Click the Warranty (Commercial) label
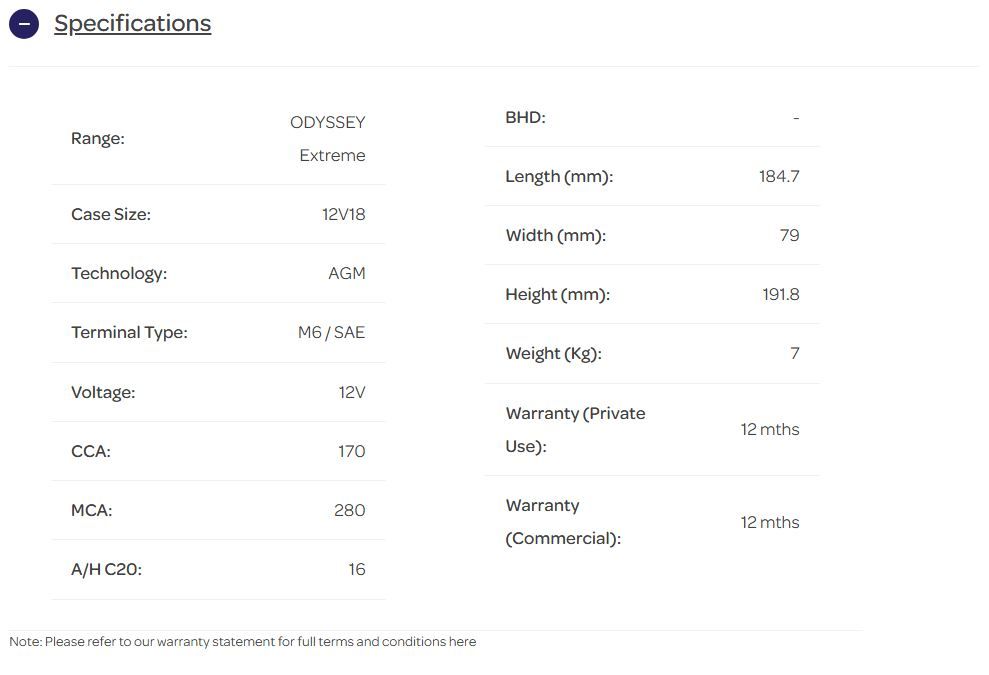This screenshot has height=675, width=989. click(x=563, y=522)
